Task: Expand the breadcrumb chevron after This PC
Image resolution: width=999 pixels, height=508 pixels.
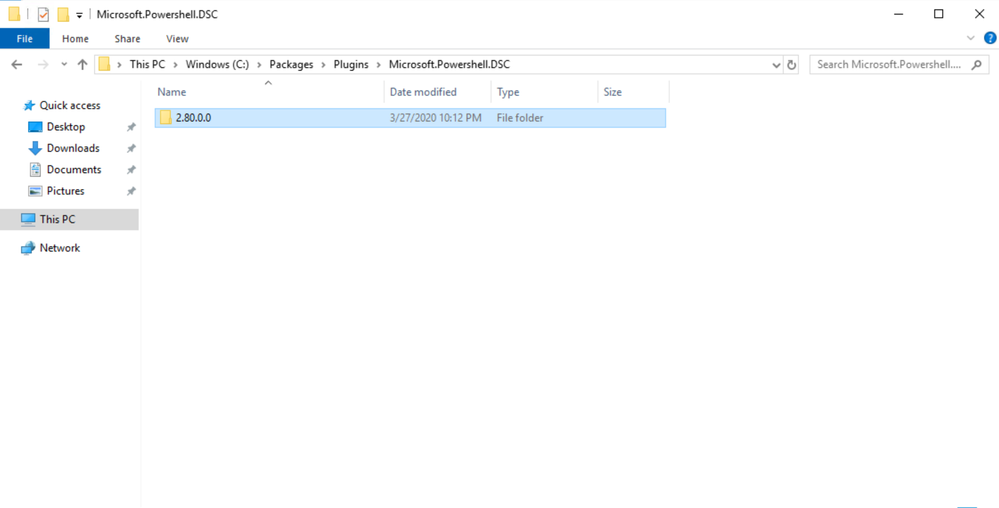Action: pos(175,64)
